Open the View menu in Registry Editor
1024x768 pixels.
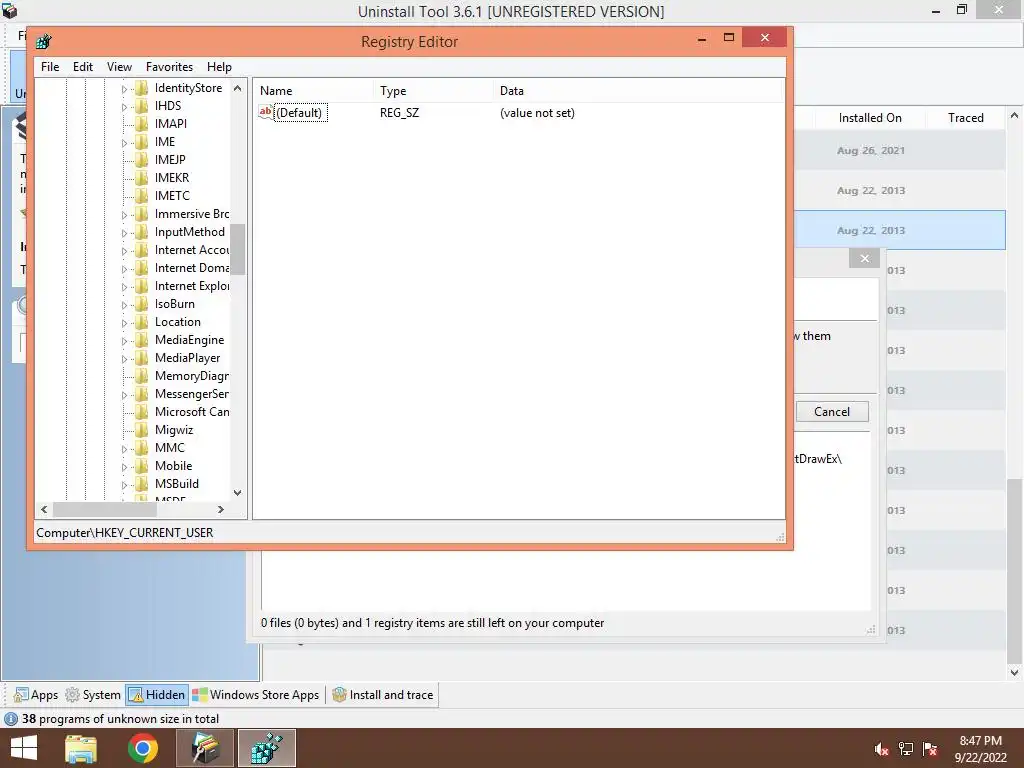coord(119,67)
